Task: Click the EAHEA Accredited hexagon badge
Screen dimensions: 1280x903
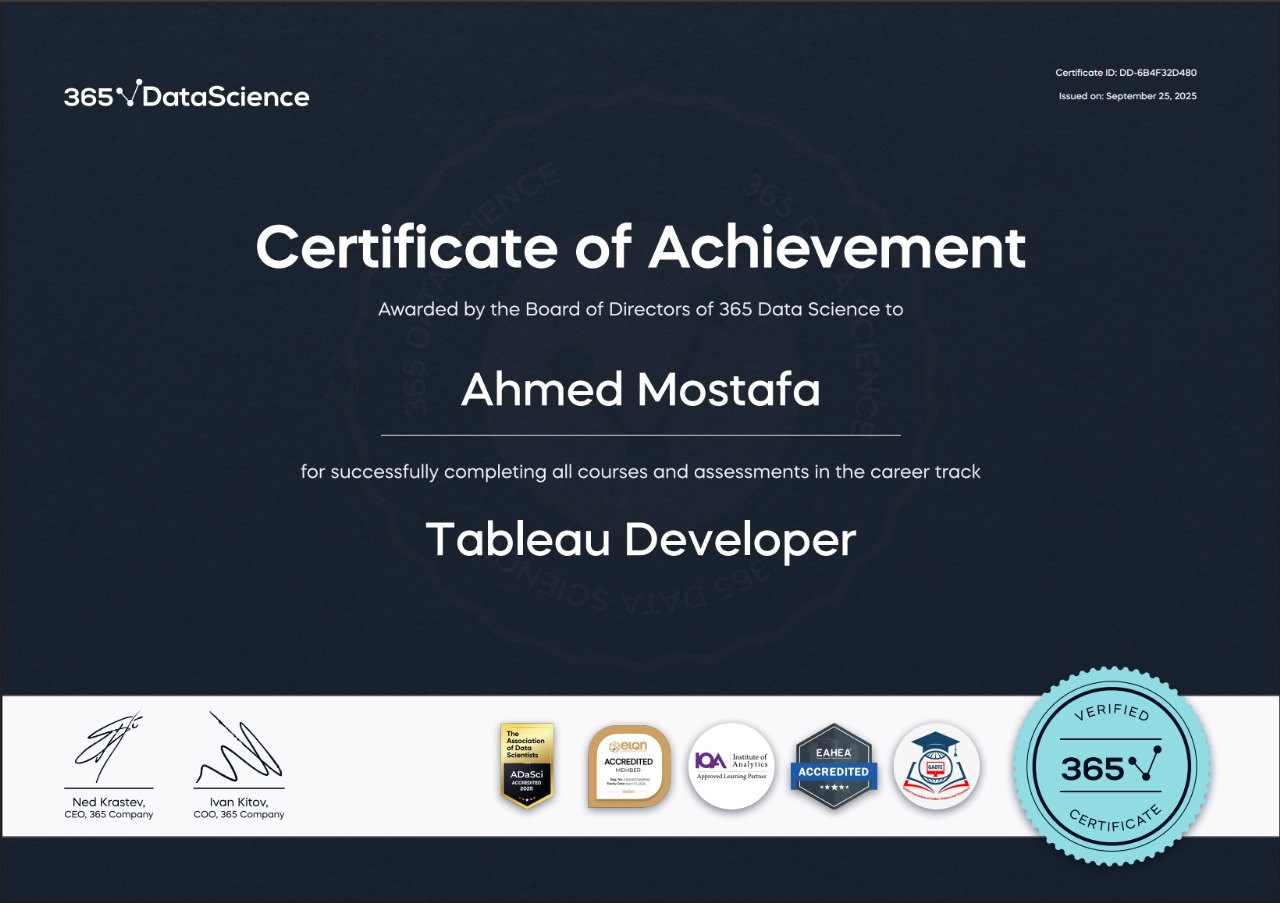Action: tap(834, 766)
